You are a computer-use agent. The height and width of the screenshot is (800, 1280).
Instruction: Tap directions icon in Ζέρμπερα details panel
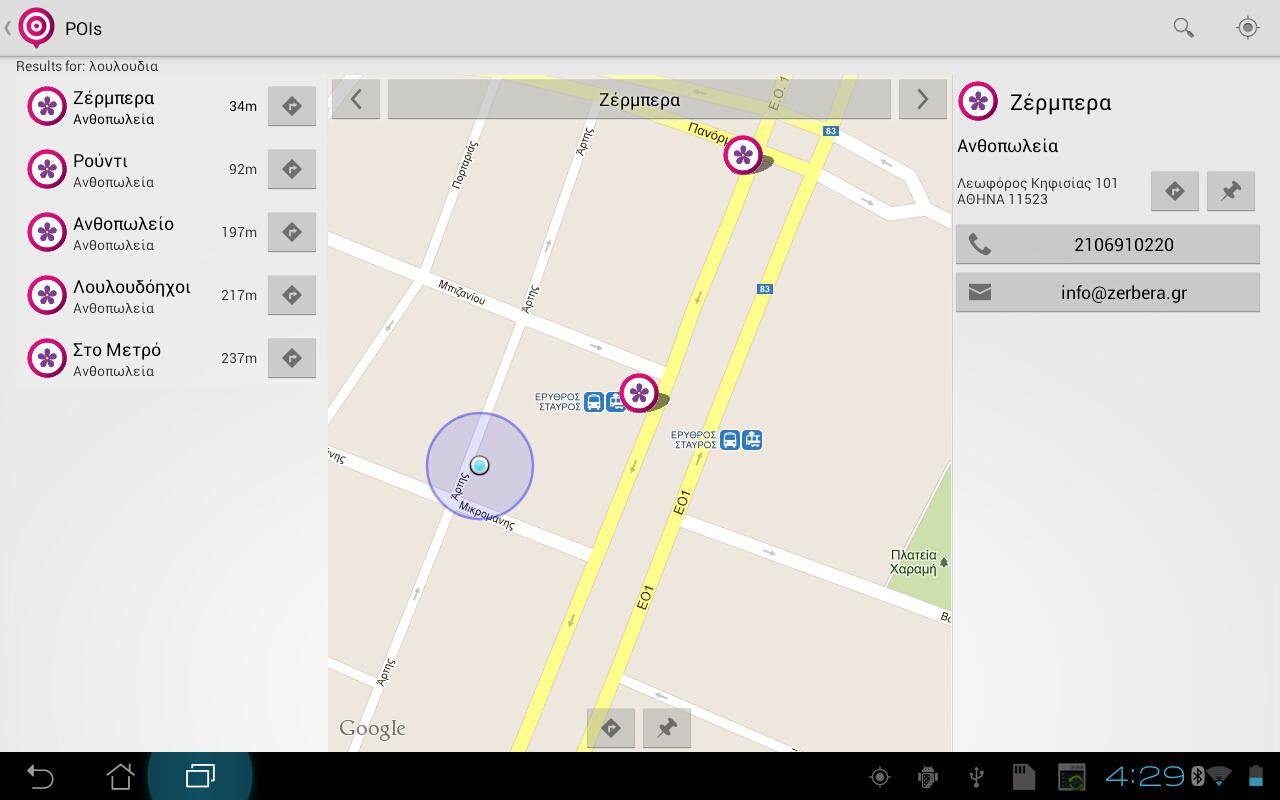[1175, 191]
